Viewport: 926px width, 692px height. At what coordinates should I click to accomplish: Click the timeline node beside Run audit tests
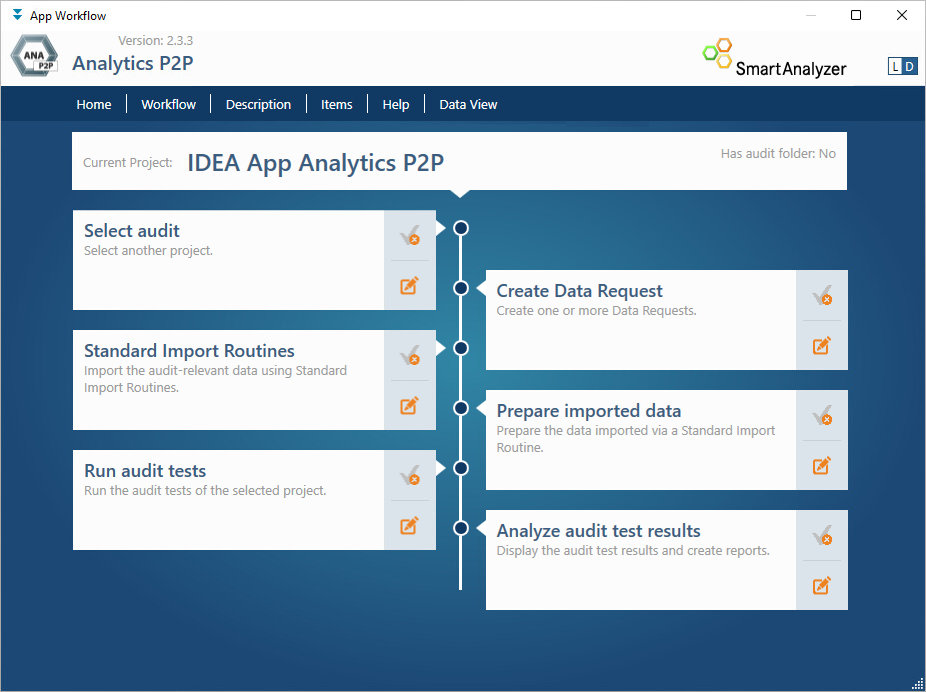pos(461,468)
